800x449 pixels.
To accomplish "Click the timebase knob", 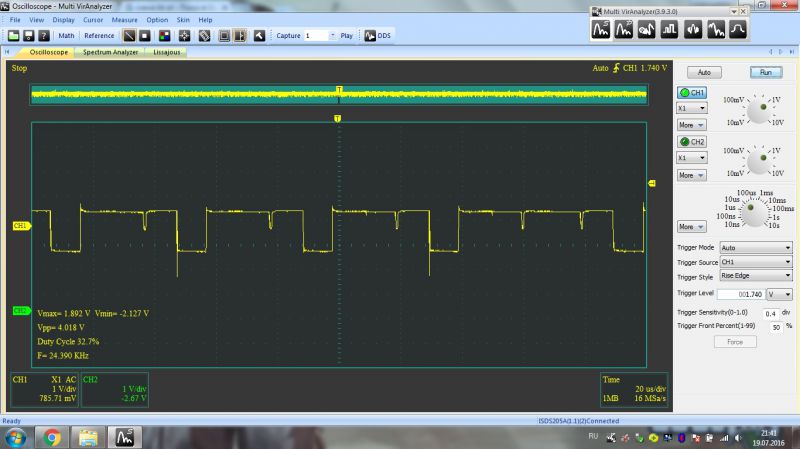I will coord(754,213).
